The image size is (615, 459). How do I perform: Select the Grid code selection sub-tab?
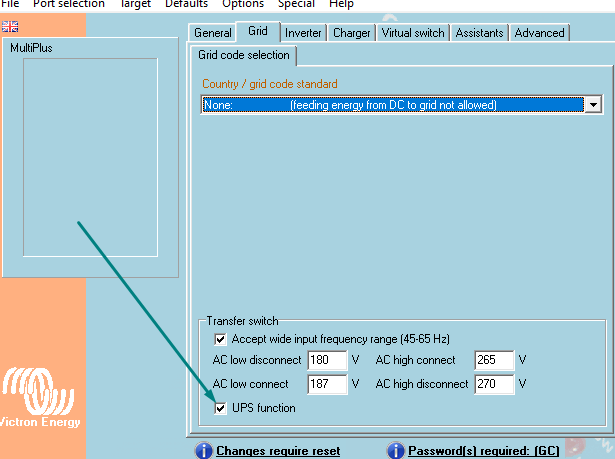coord(244,55)
